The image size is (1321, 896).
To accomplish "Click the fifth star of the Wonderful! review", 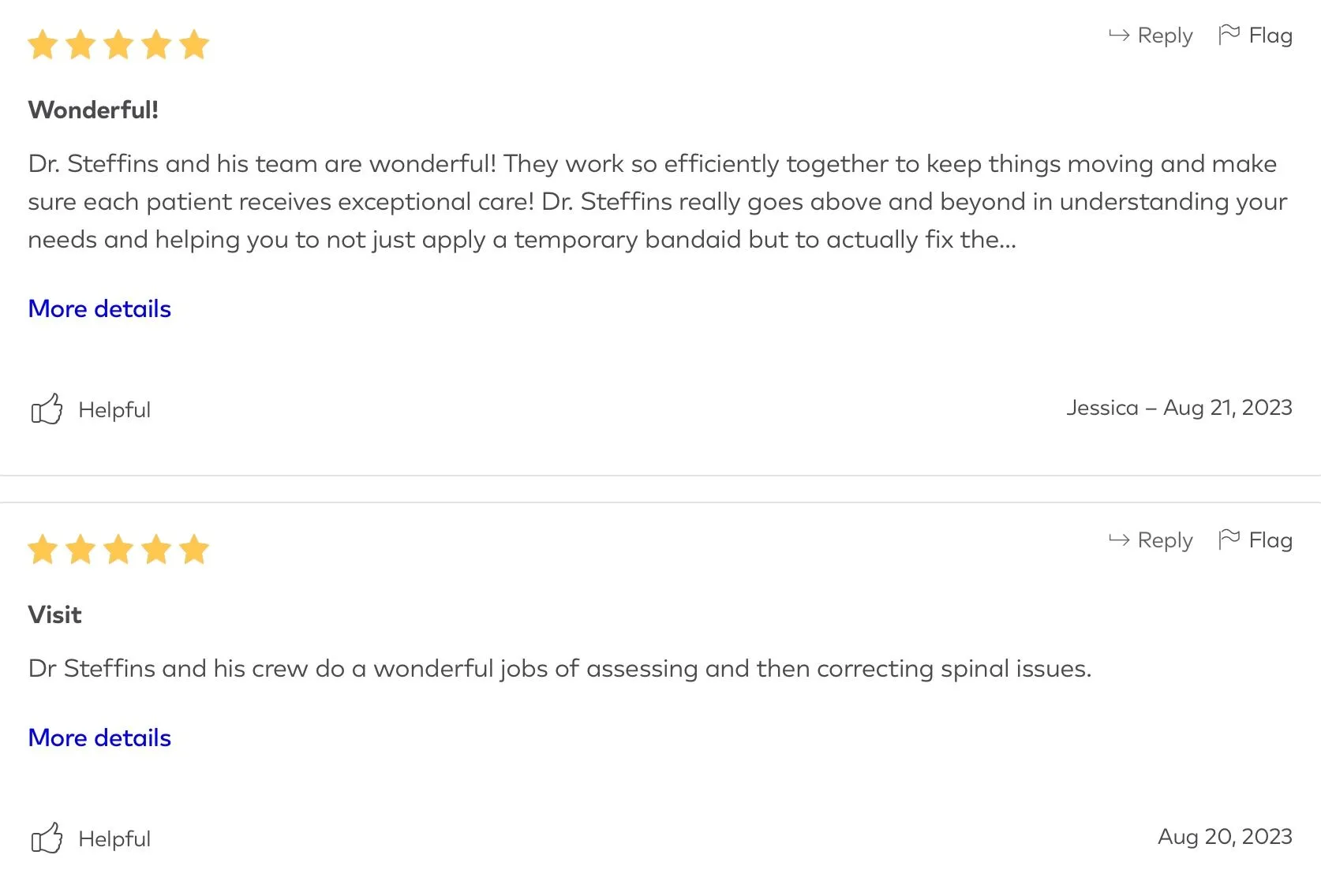I will click(194, 45).
